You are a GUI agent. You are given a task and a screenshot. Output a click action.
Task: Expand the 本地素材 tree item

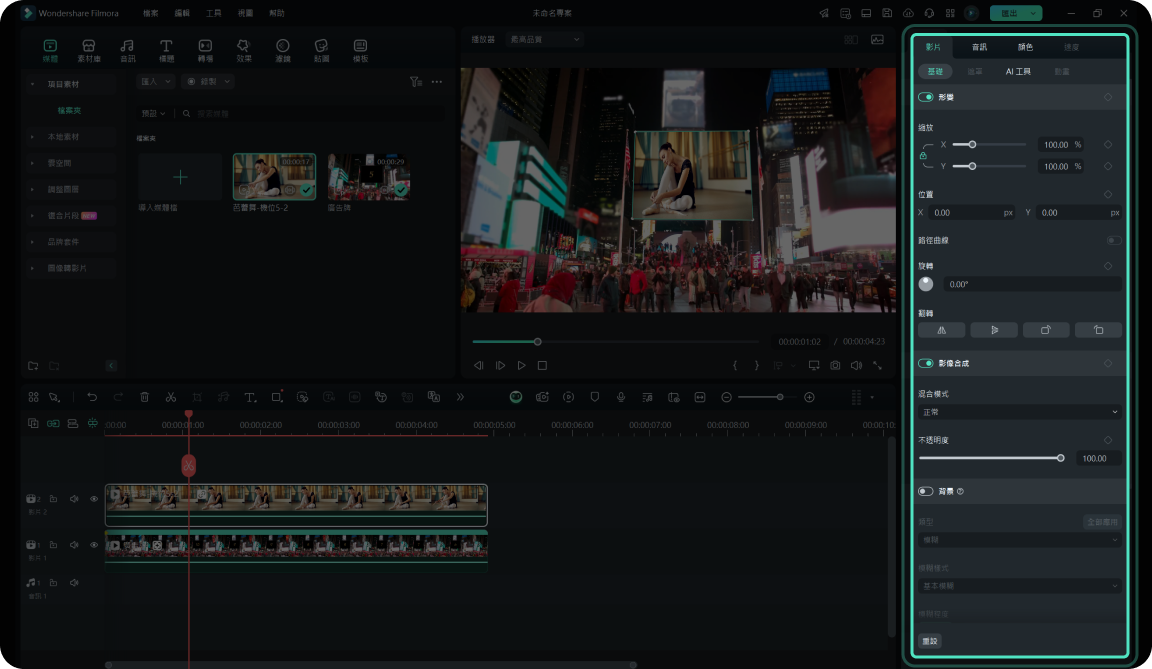pos(32,137)
